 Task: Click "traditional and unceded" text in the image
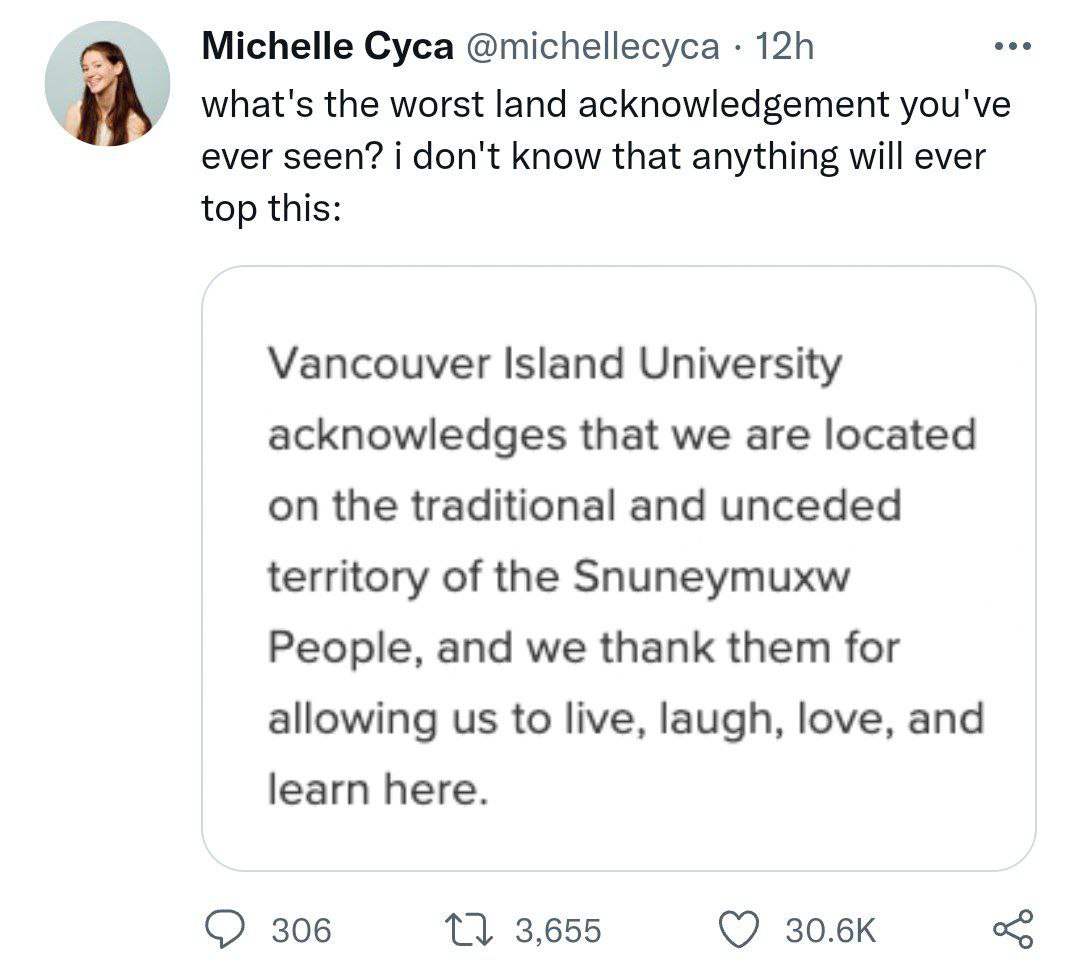(655, 506)
